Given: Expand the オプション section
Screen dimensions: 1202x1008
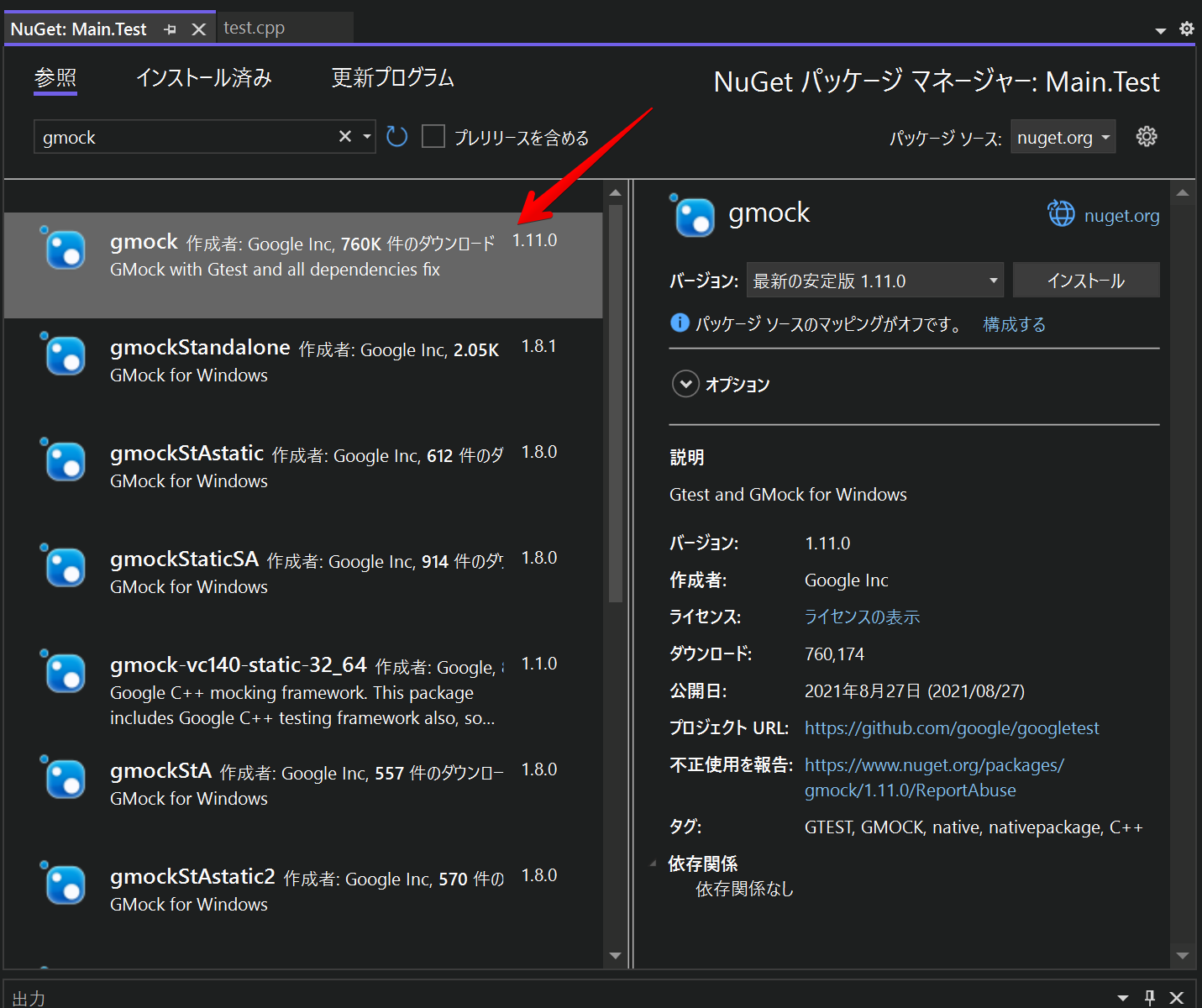Looking at the screenshot, I should (x=685, y=384).
